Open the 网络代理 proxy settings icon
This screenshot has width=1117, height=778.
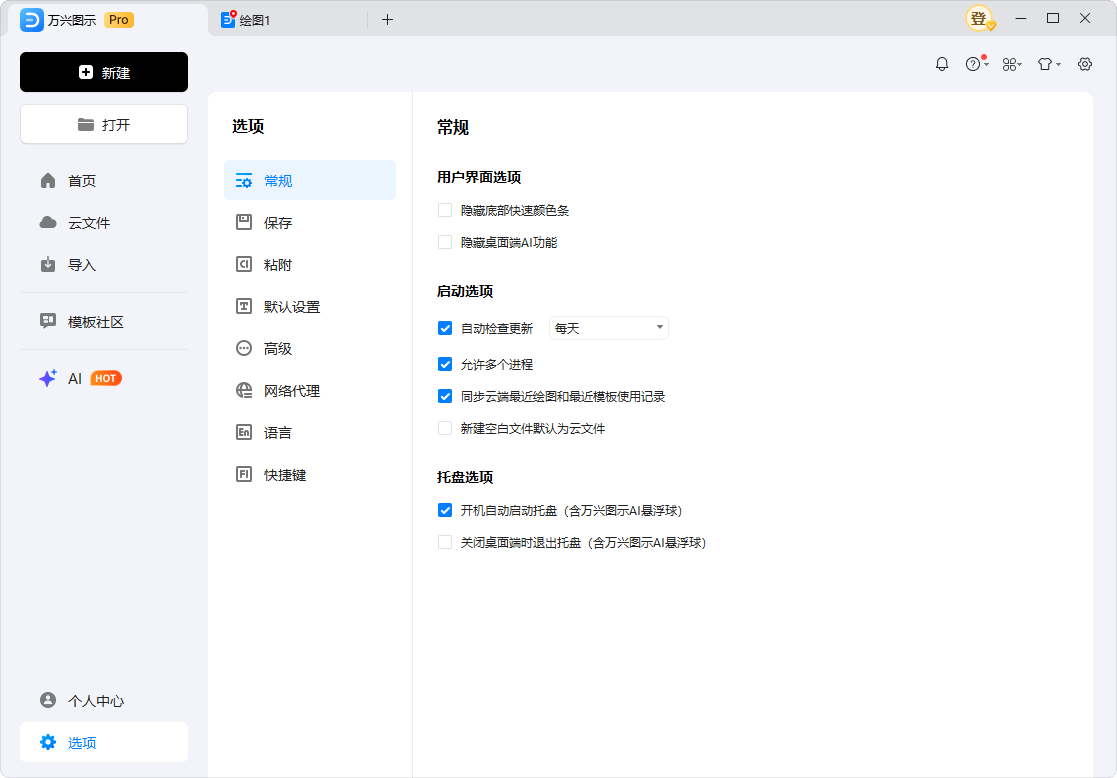click(243, 390)
